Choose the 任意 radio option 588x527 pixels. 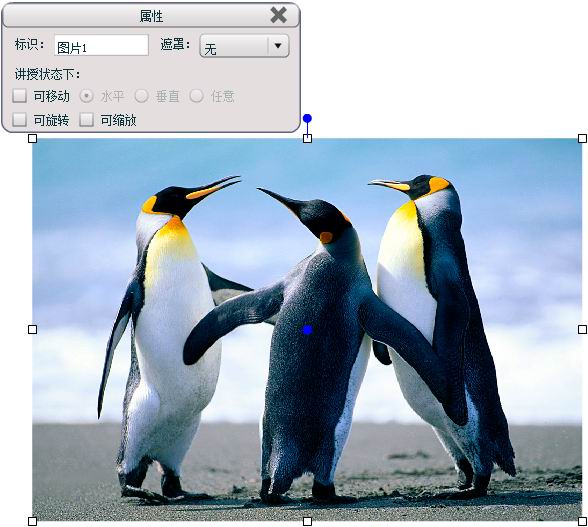click(196, 96)
